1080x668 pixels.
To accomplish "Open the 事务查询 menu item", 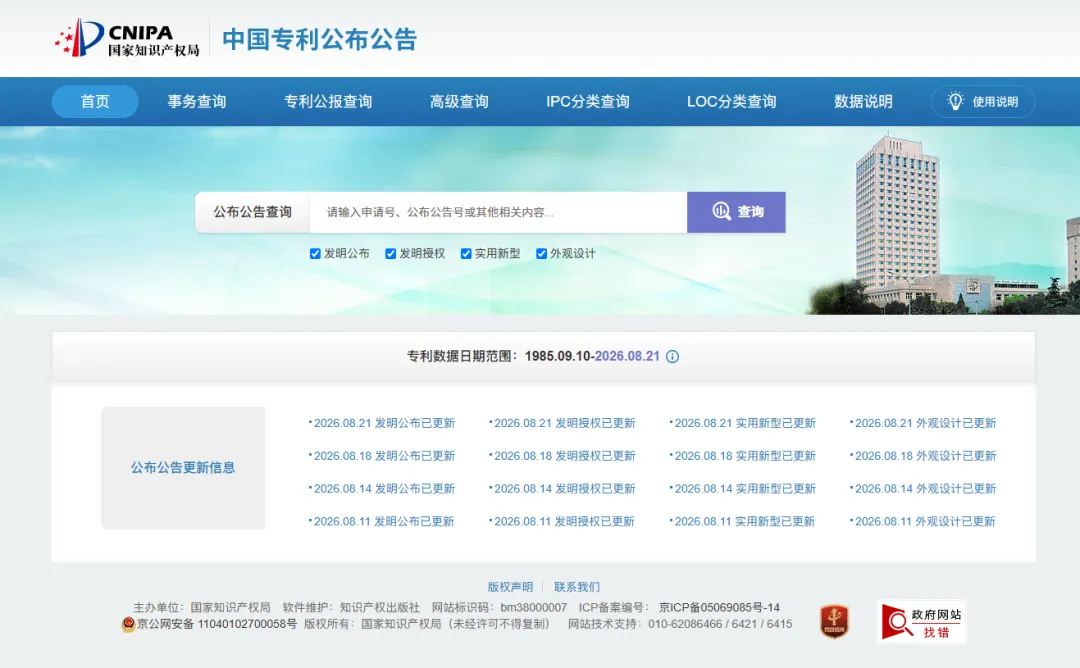I will pos(197,101).
